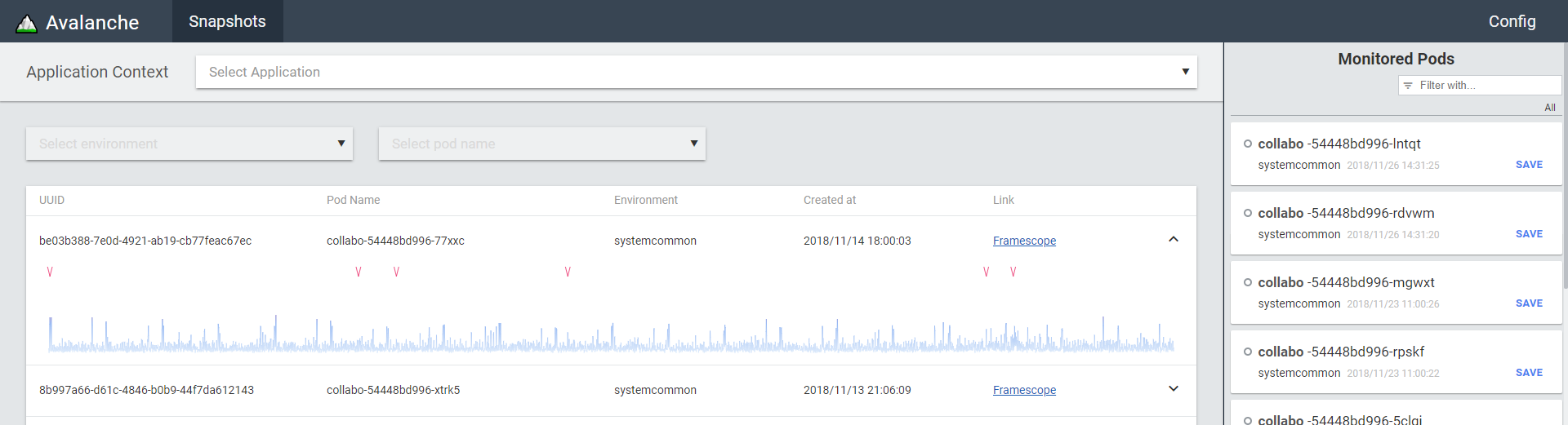
Task: Open the Select environment dropdown
Action: coord(189,144)
